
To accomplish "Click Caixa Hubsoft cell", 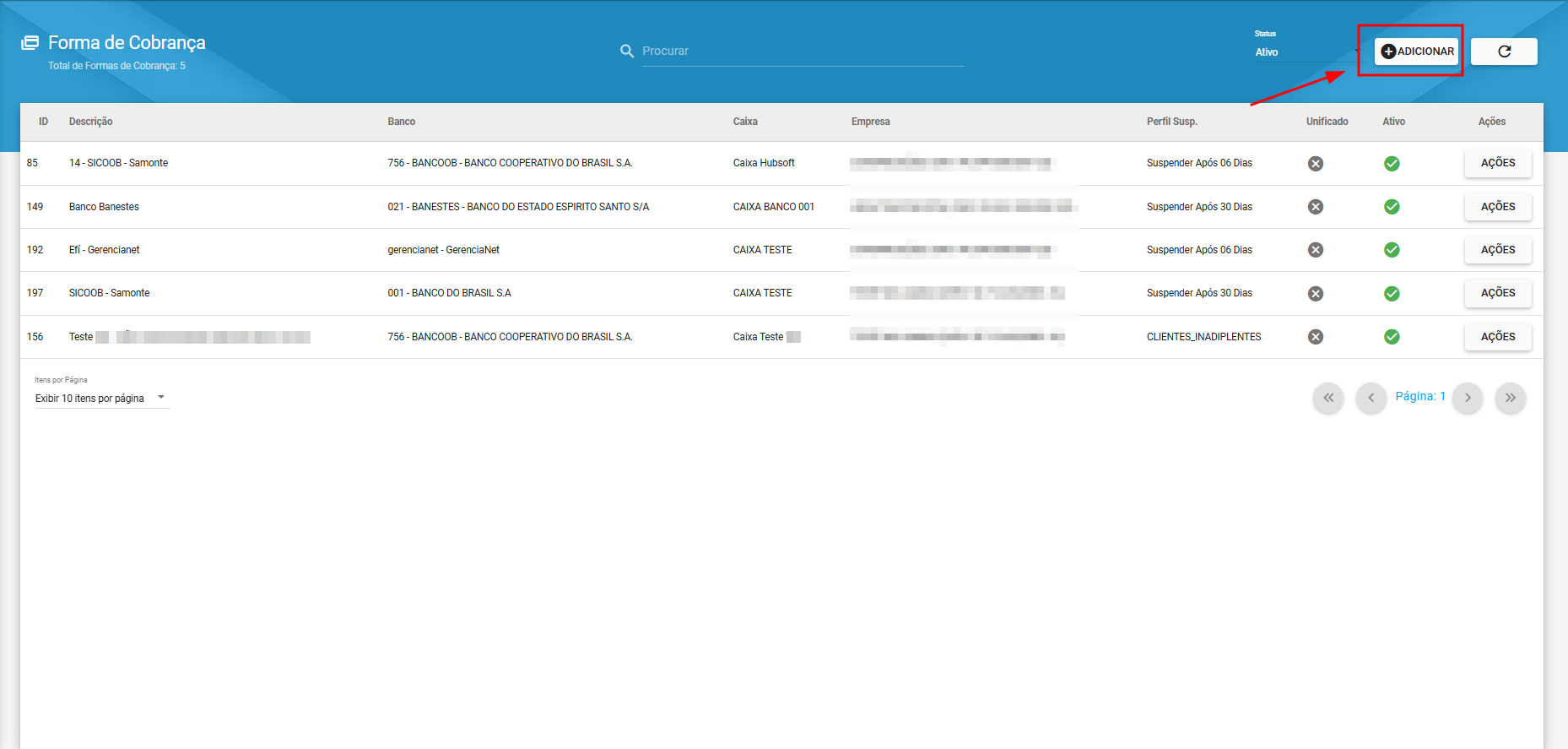I will 764,163.
